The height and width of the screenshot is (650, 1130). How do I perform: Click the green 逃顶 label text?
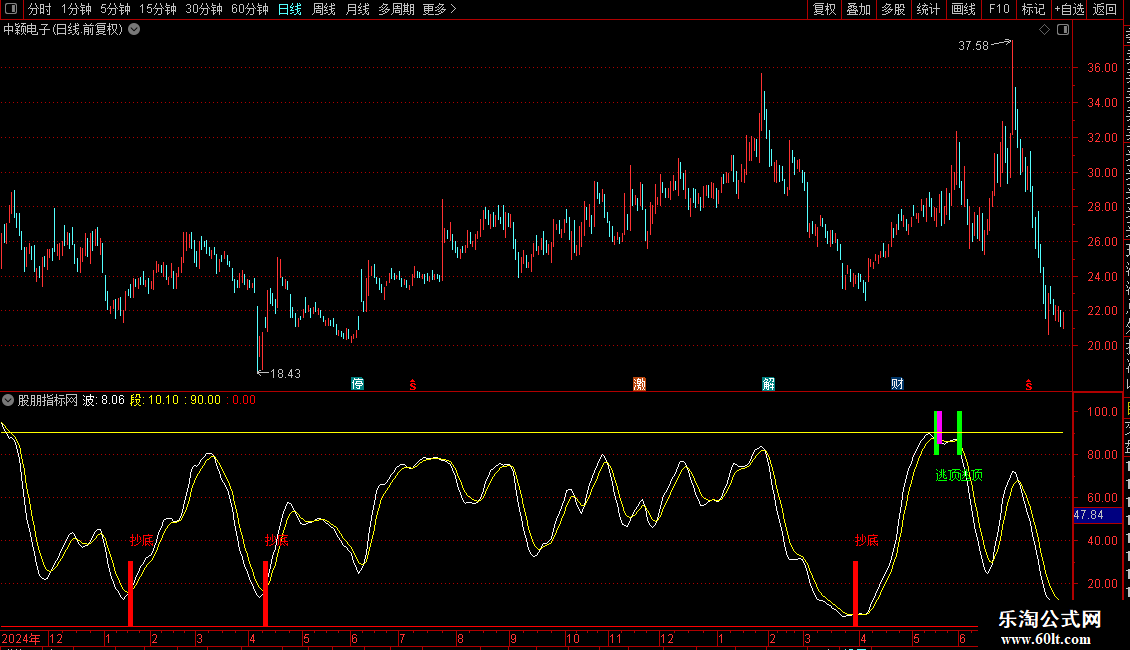(x=958, y=475)
